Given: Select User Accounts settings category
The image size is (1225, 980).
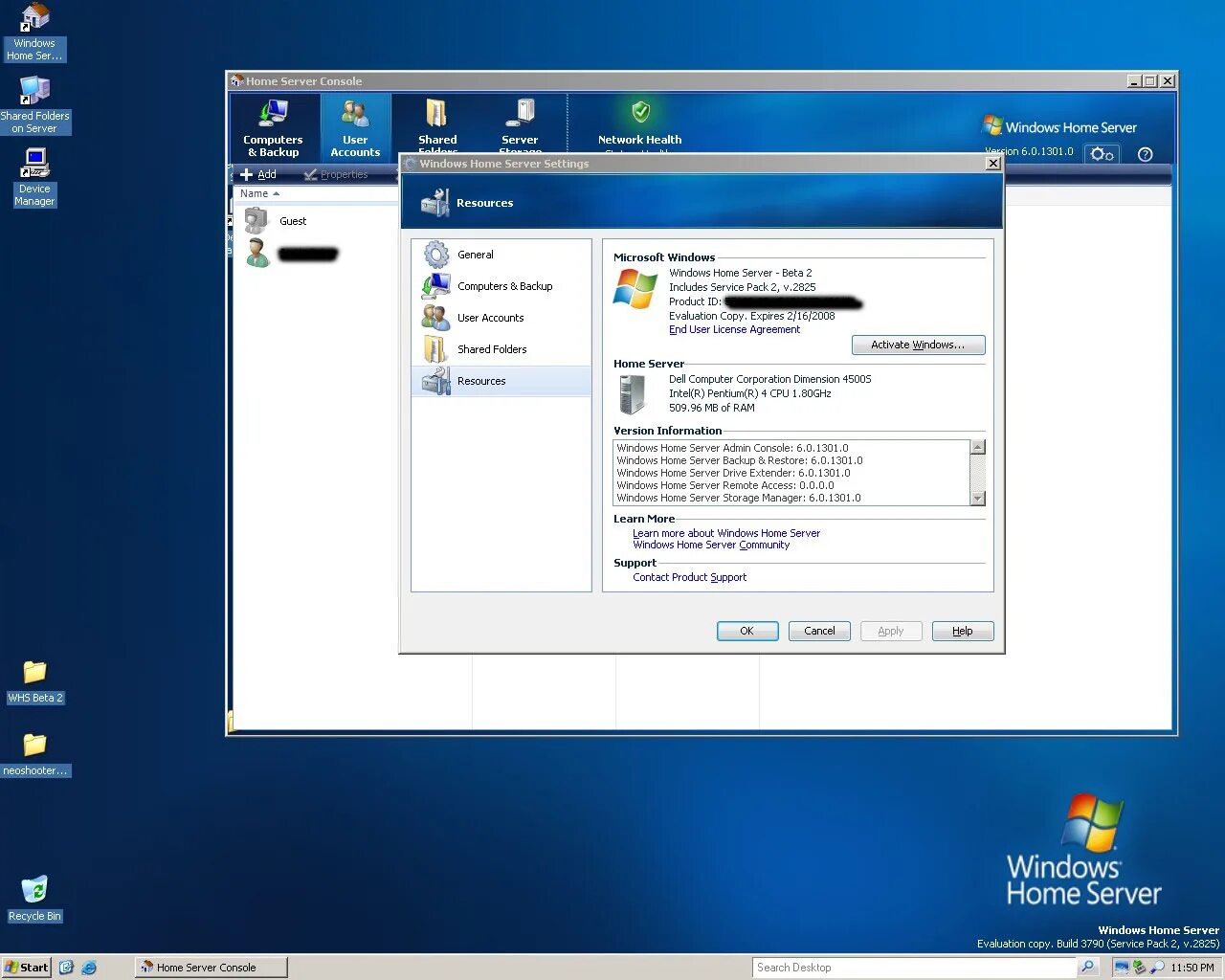Looking at the screenshot, I should tap(501, 318).
